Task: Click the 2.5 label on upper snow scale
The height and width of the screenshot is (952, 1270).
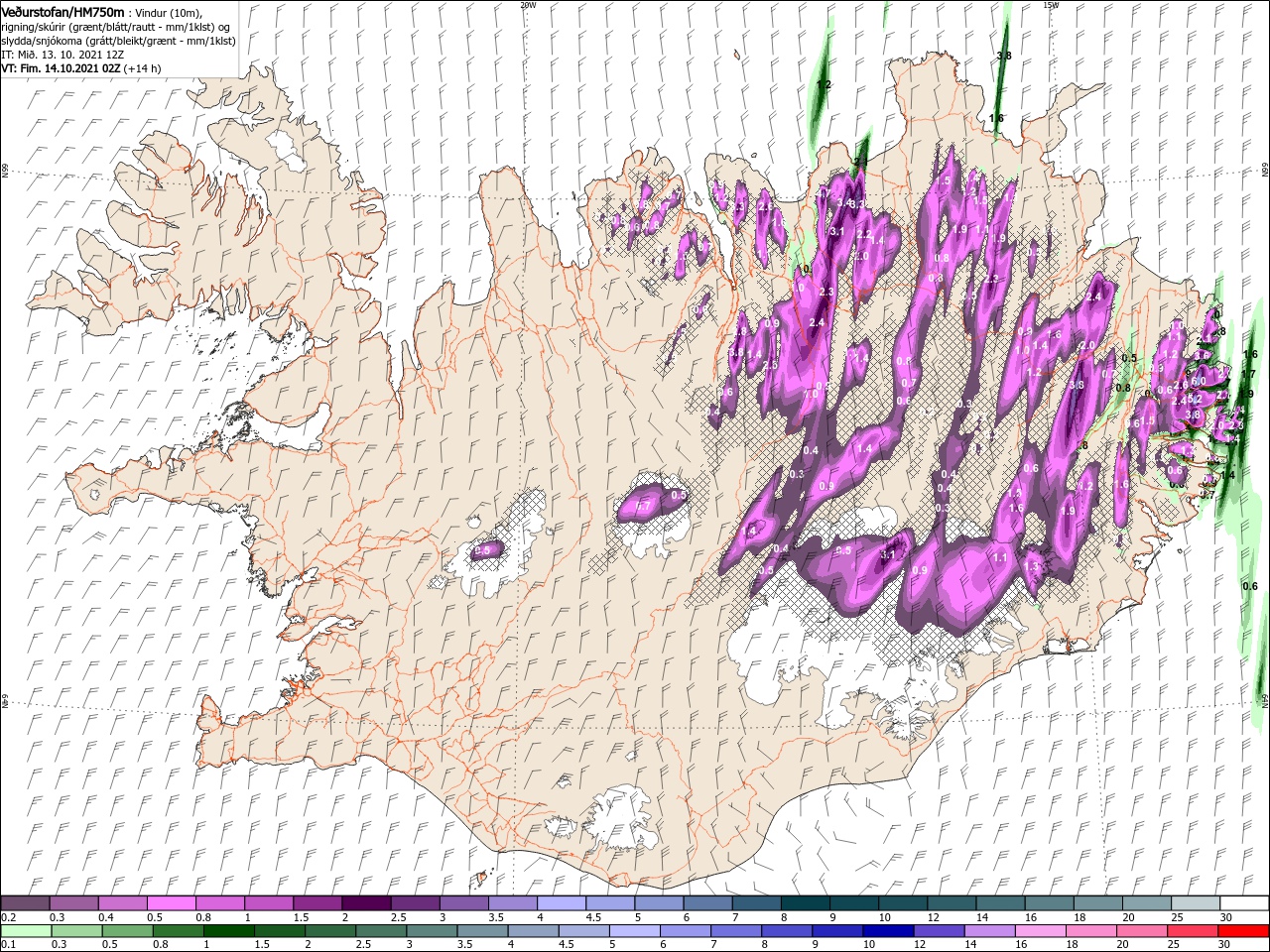Action: coord(398,917)
